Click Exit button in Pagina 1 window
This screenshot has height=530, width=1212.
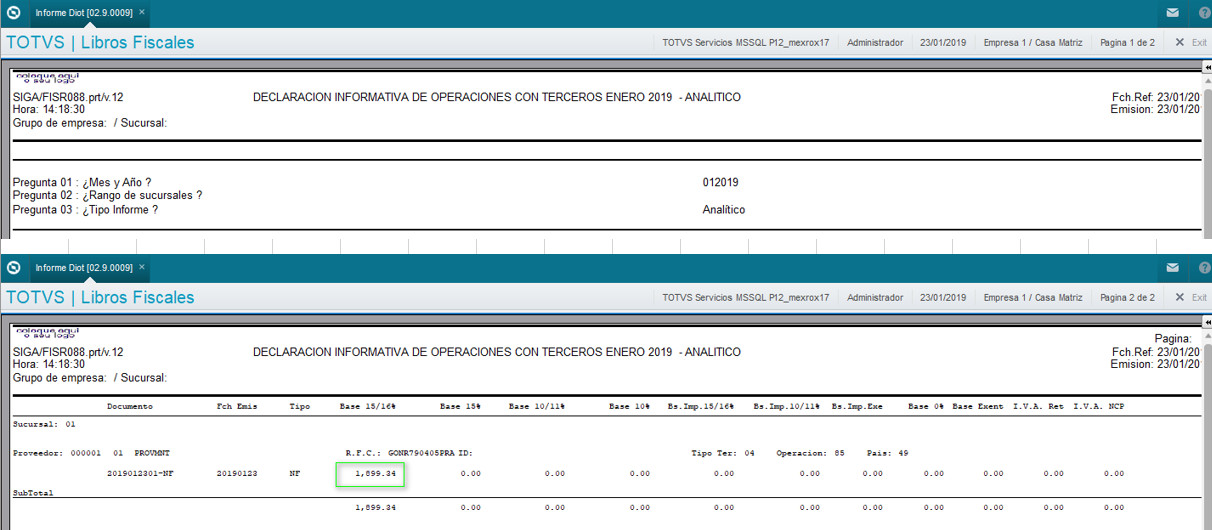[1191, 42]
